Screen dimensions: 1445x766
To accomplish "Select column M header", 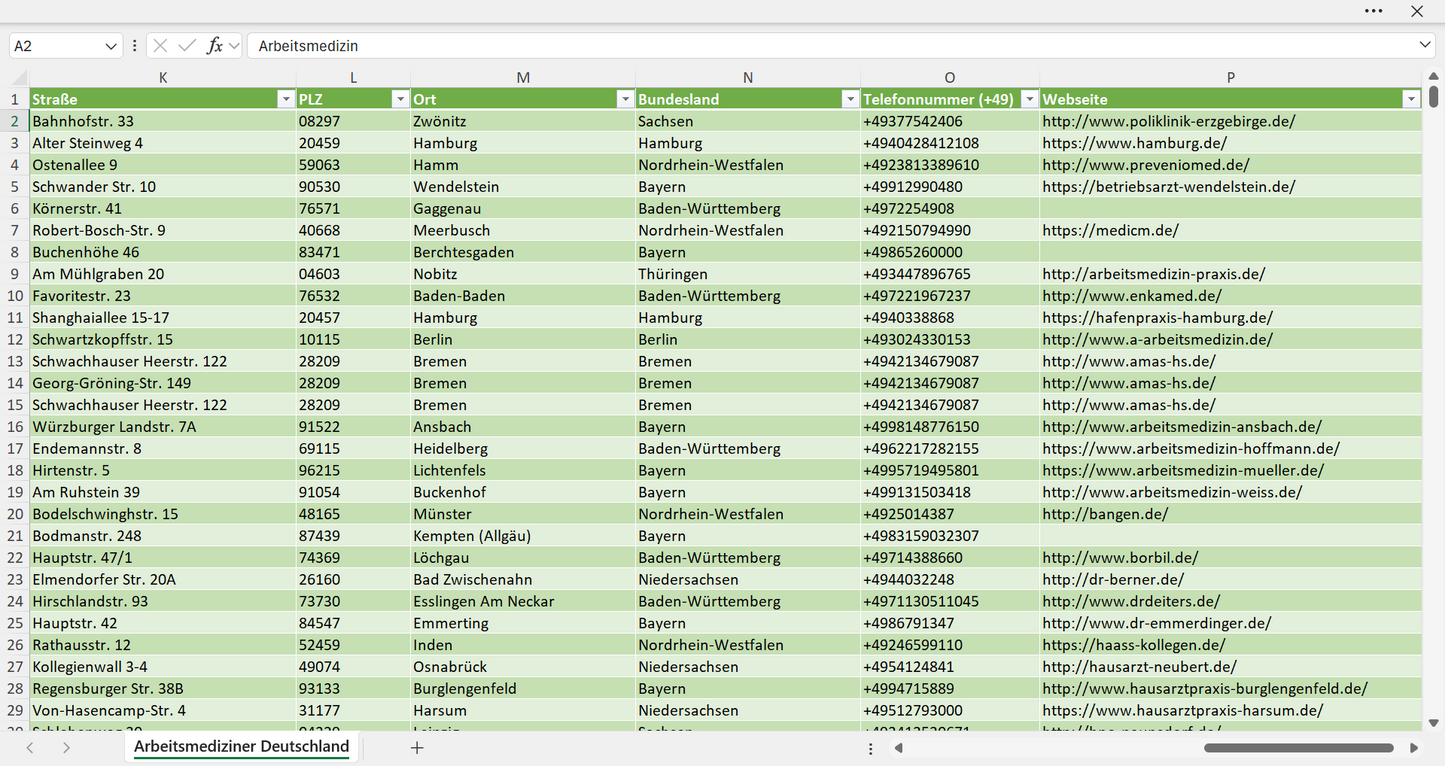I will click(x=523, y=77).
